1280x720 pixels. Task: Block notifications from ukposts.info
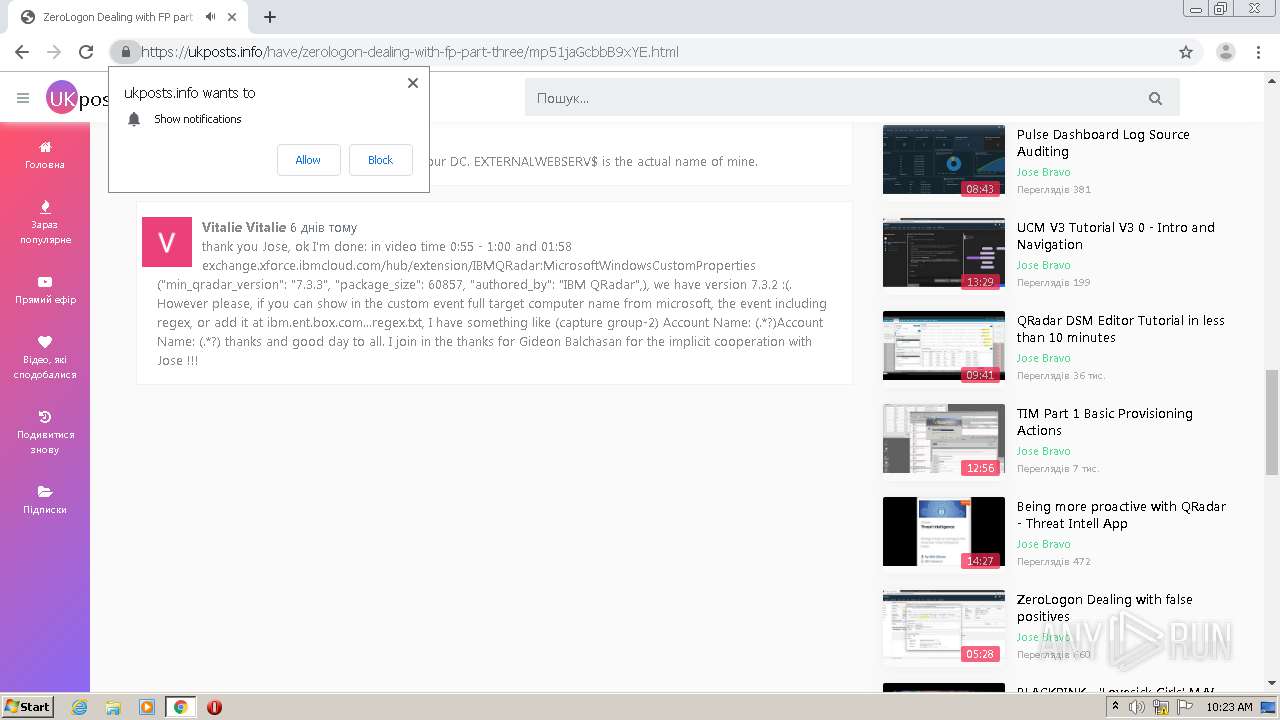380,160
